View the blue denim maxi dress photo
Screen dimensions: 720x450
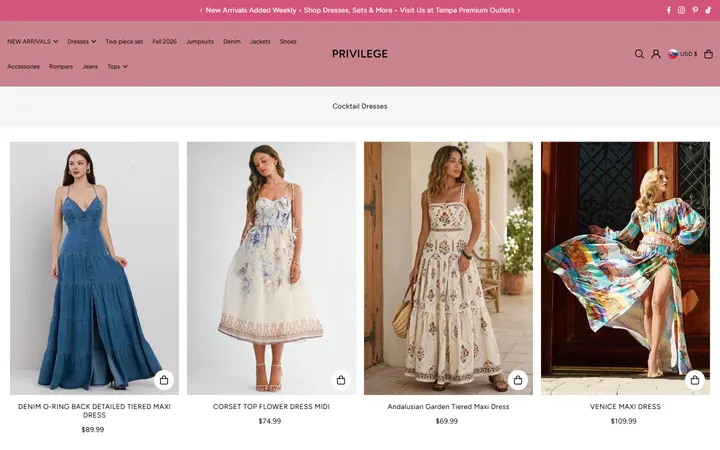[95, 268]
